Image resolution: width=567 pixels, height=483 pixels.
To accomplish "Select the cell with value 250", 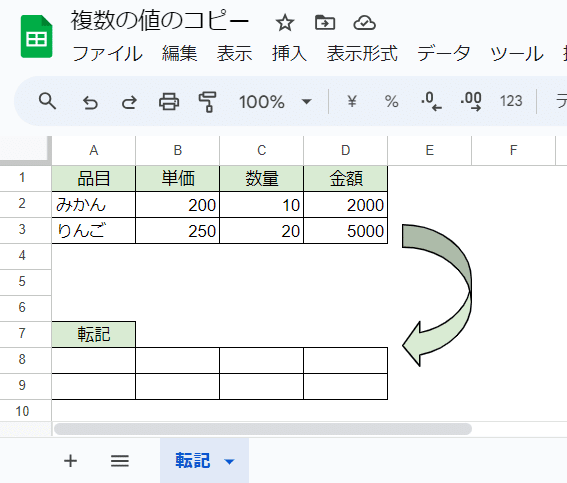I will 178,231.
